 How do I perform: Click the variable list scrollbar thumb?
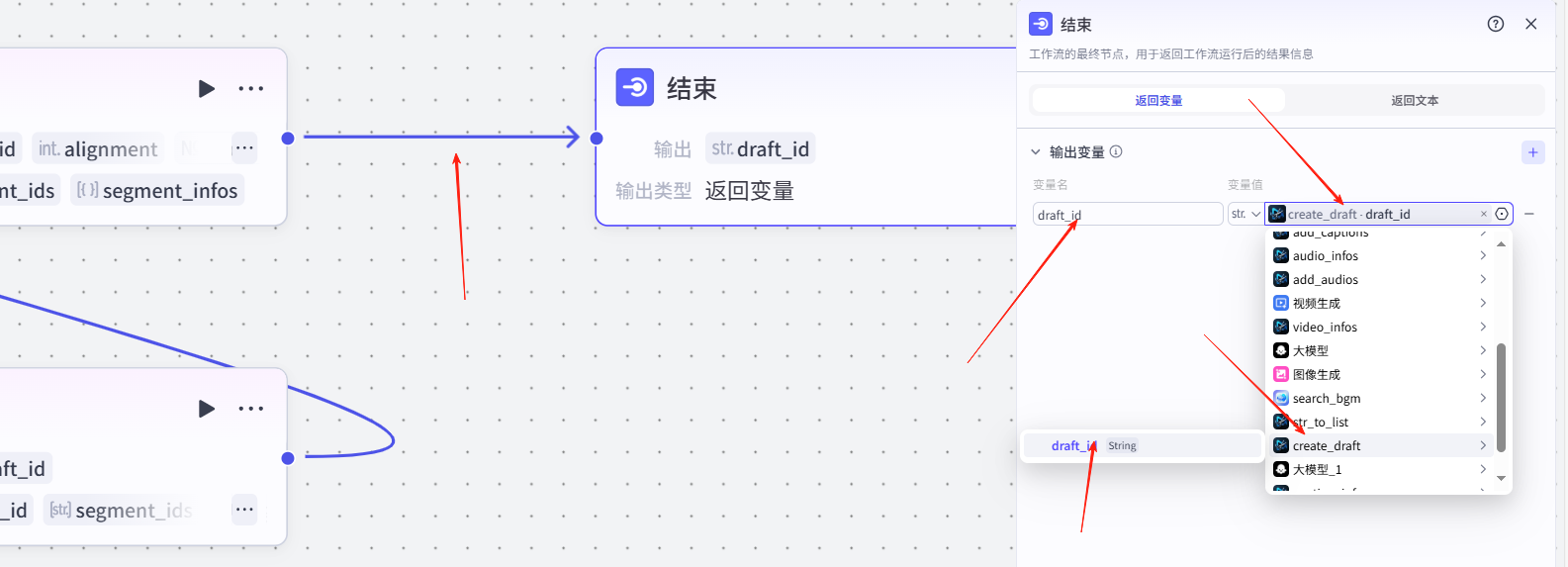coord(1501,396)
